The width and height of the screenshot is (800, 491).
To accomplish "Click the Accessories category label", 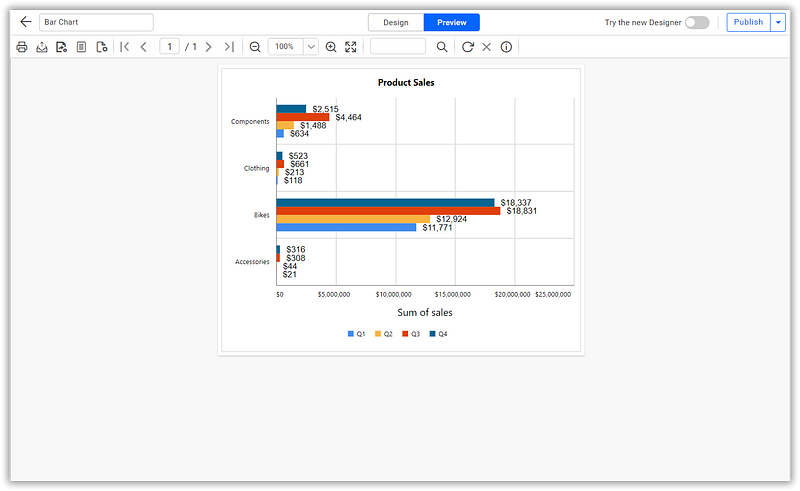I will pyautogui.click(x=252, y=262).
